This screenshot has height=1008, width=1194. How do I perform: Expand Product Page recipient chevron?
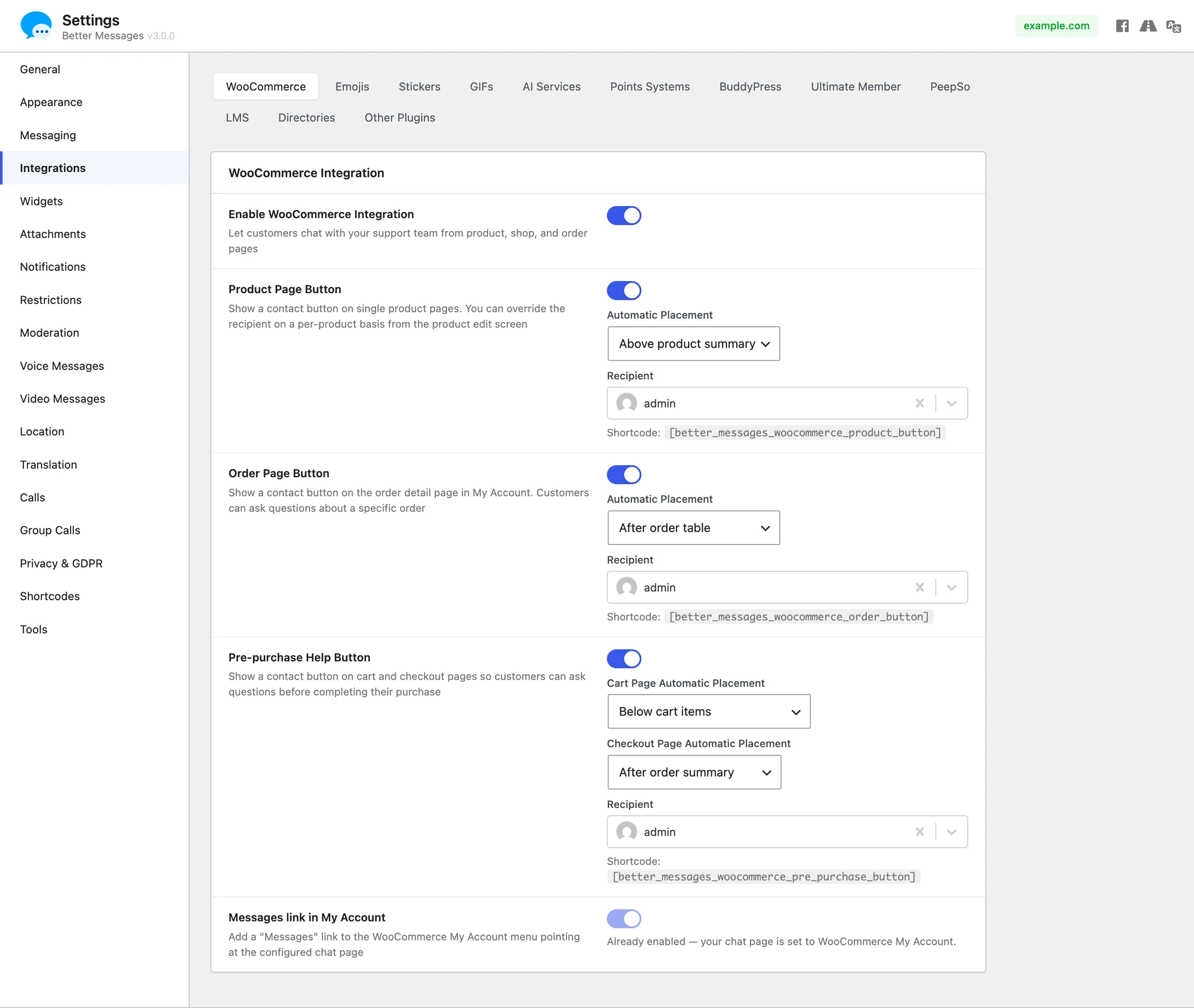point(952,404)
